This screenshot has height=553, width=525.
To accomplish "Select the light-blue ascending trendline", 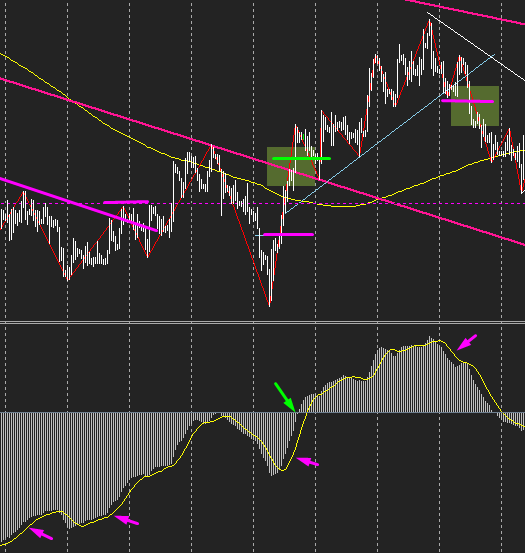I will click(390, 134).
